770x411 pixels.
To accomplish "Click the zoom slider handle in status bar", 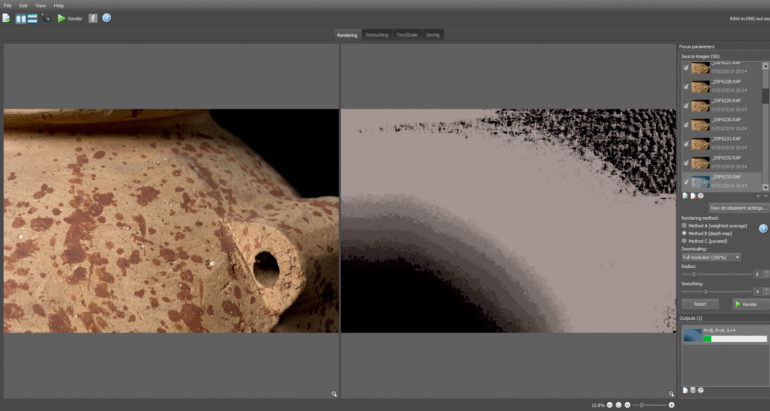I will [x=641, y=405].
